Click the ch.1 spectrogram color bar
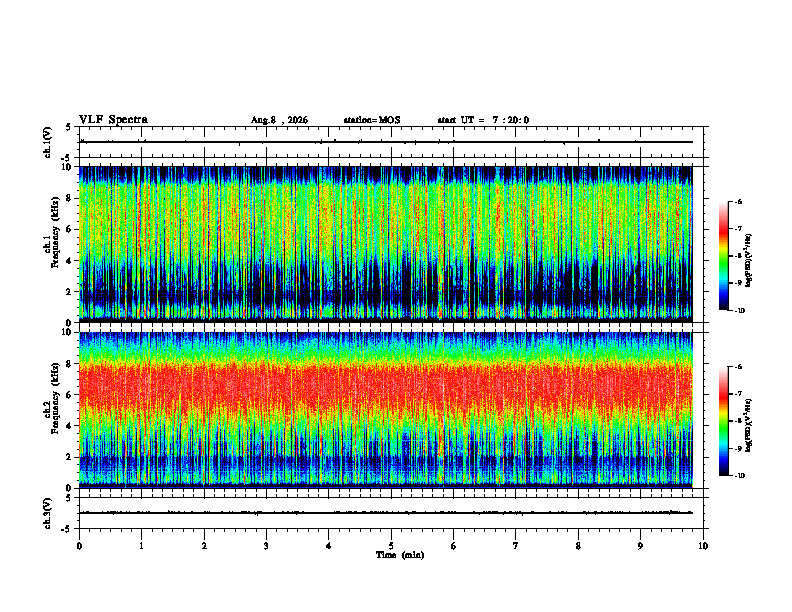The width and height of the screenshot is (792, 612). (724, 256)
